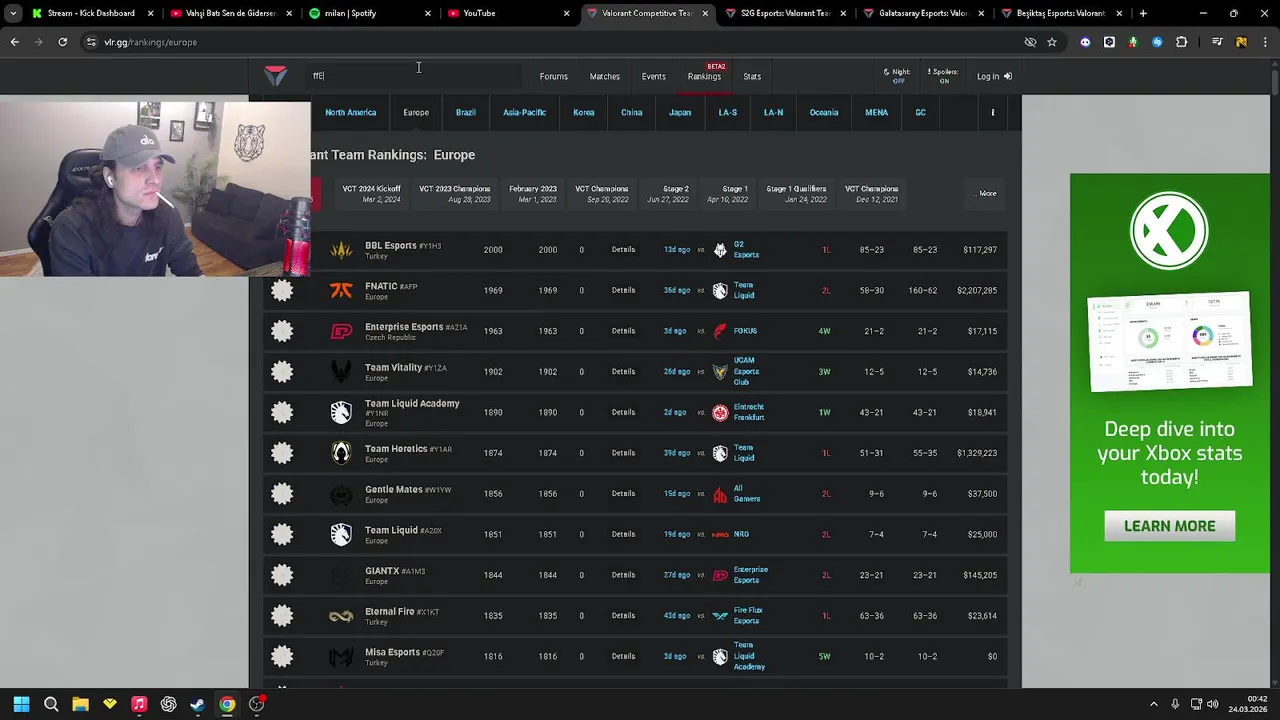
Task: Select the Brazil region tab
Action: pos(466,112)
